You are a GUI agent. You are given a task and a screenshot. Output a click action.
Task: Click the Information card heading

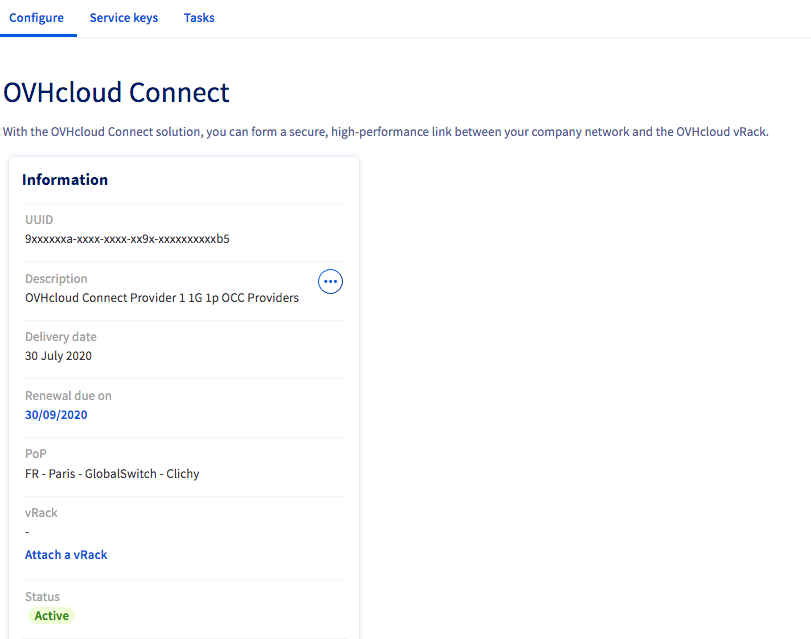click(65, 180)
